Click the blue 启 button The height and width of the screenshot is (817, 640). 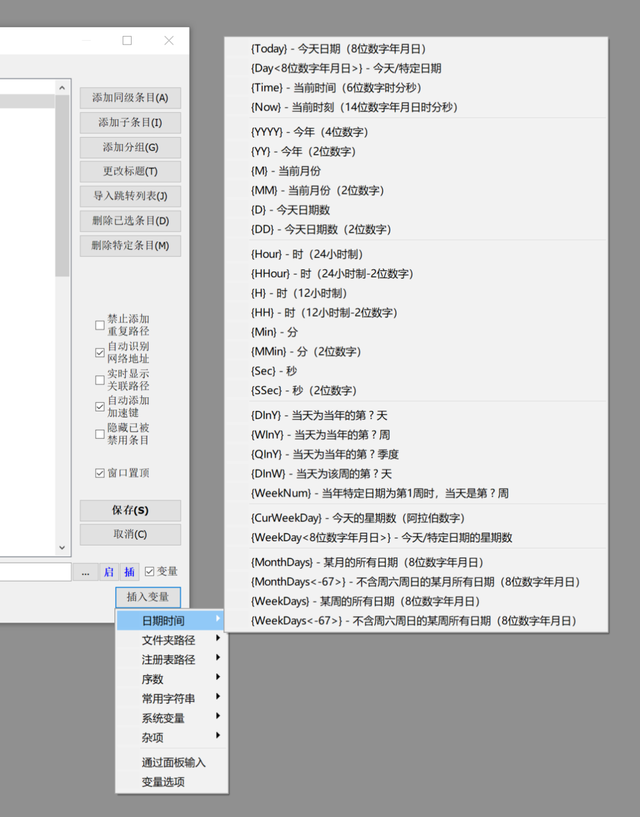click(109, 572)
